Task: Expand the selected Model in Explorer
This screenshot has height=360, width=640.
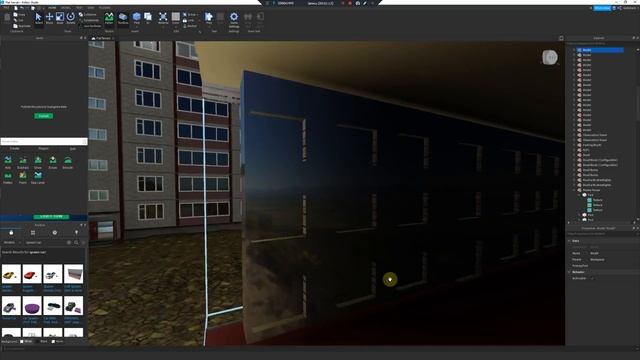Action: click(x=574, y=50)
